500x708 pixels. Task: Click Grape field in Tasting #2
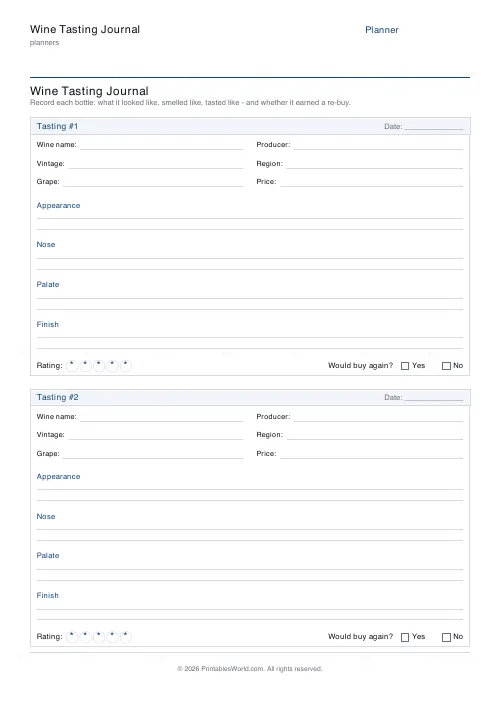[x=153, y=454]
